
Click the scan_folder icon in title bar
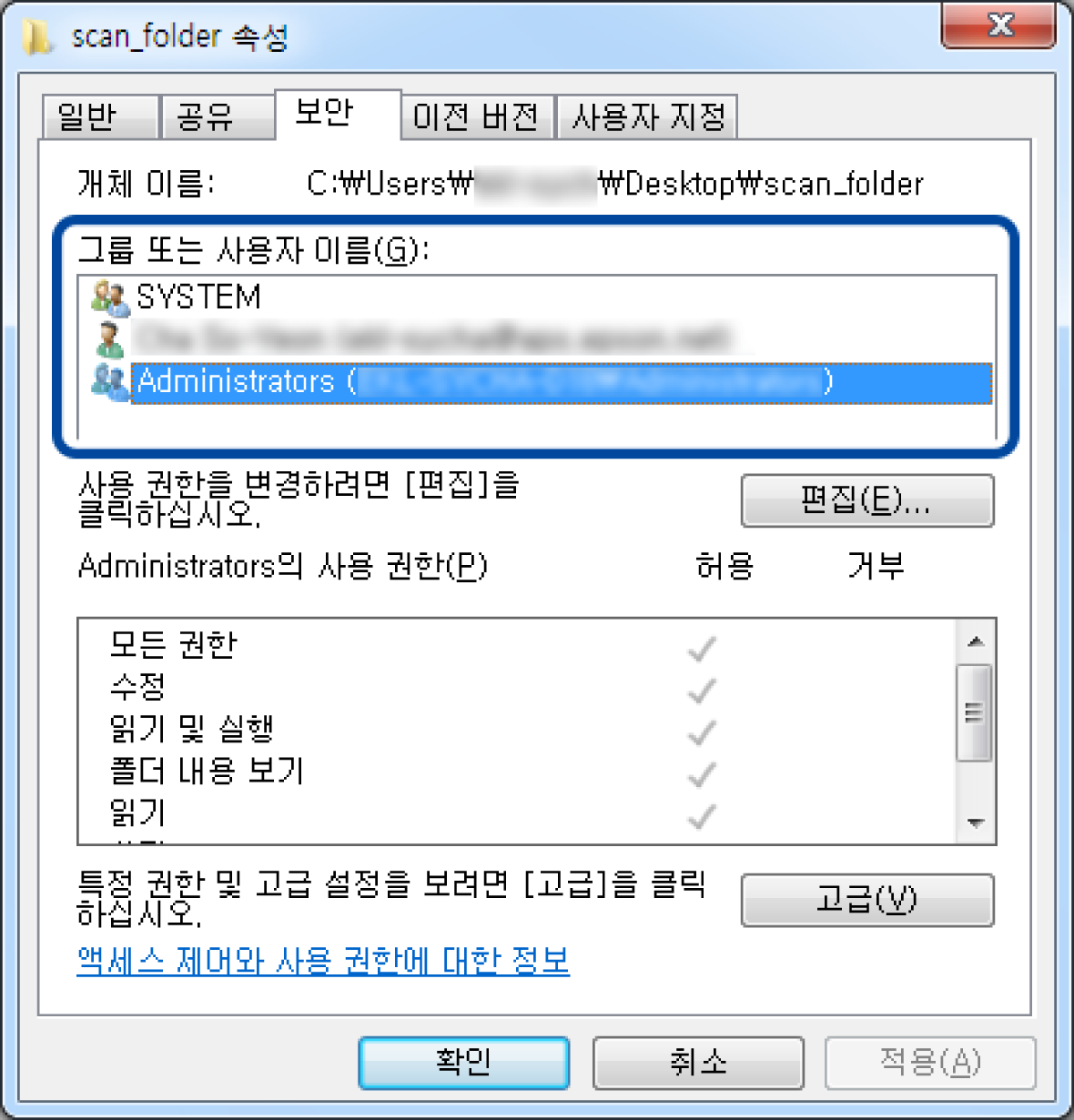pyautogui.click(x=37, y=36)
